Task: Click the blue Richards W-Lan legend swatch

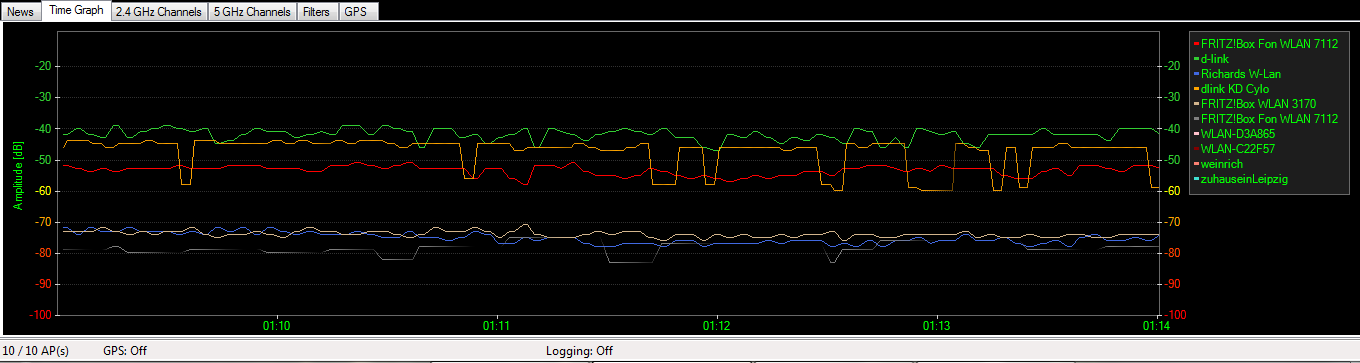Action: click(x=1196, y=74)
